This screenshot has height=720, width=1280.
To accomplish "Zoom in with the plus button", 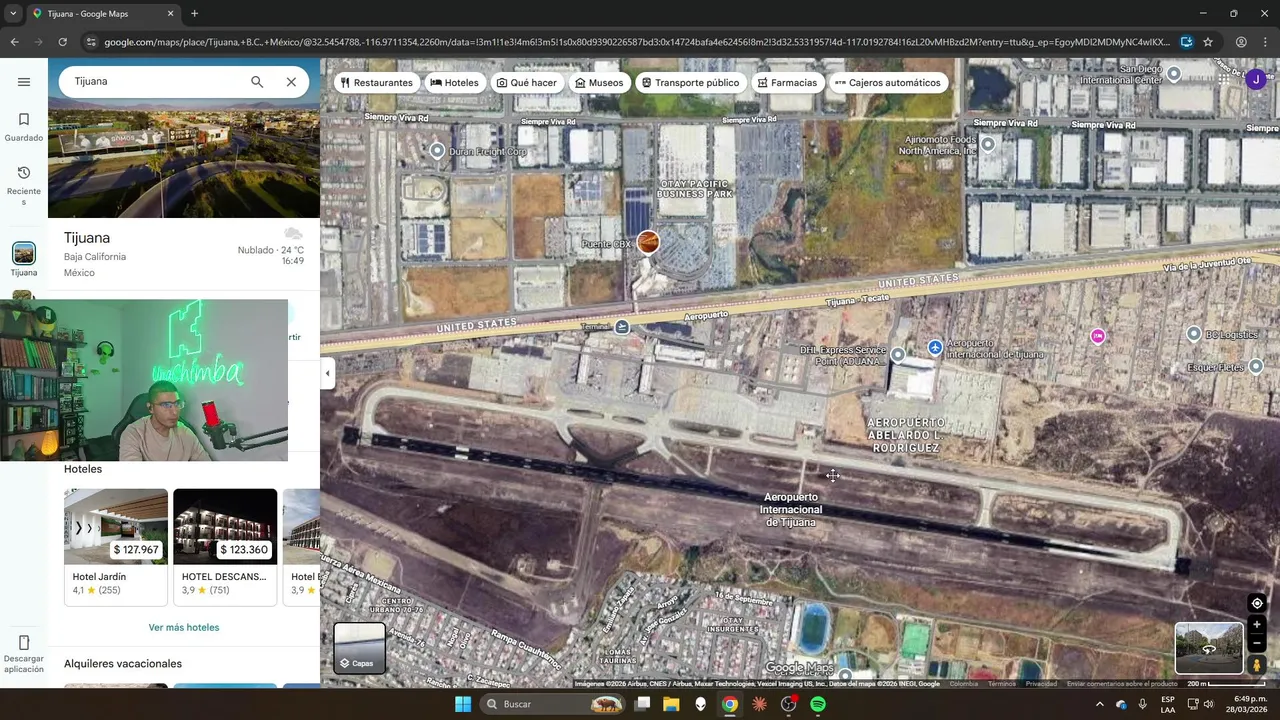I will point(1257,625).
